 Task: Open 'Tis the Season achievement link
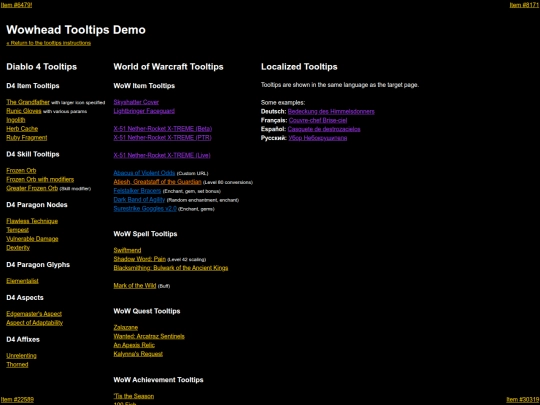point(134,396)
